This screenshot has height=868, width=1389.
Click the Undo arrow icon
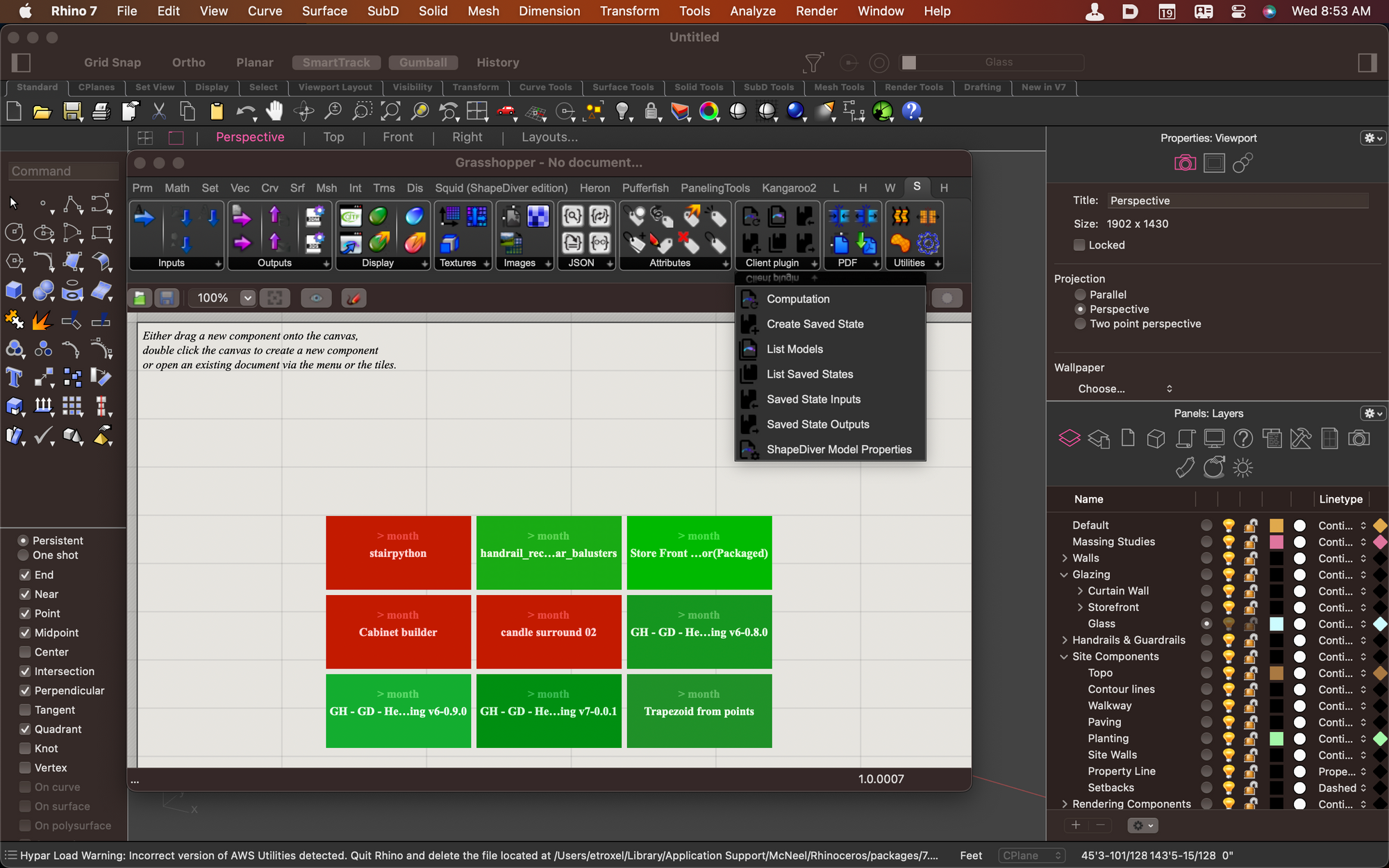coord(245,112)
